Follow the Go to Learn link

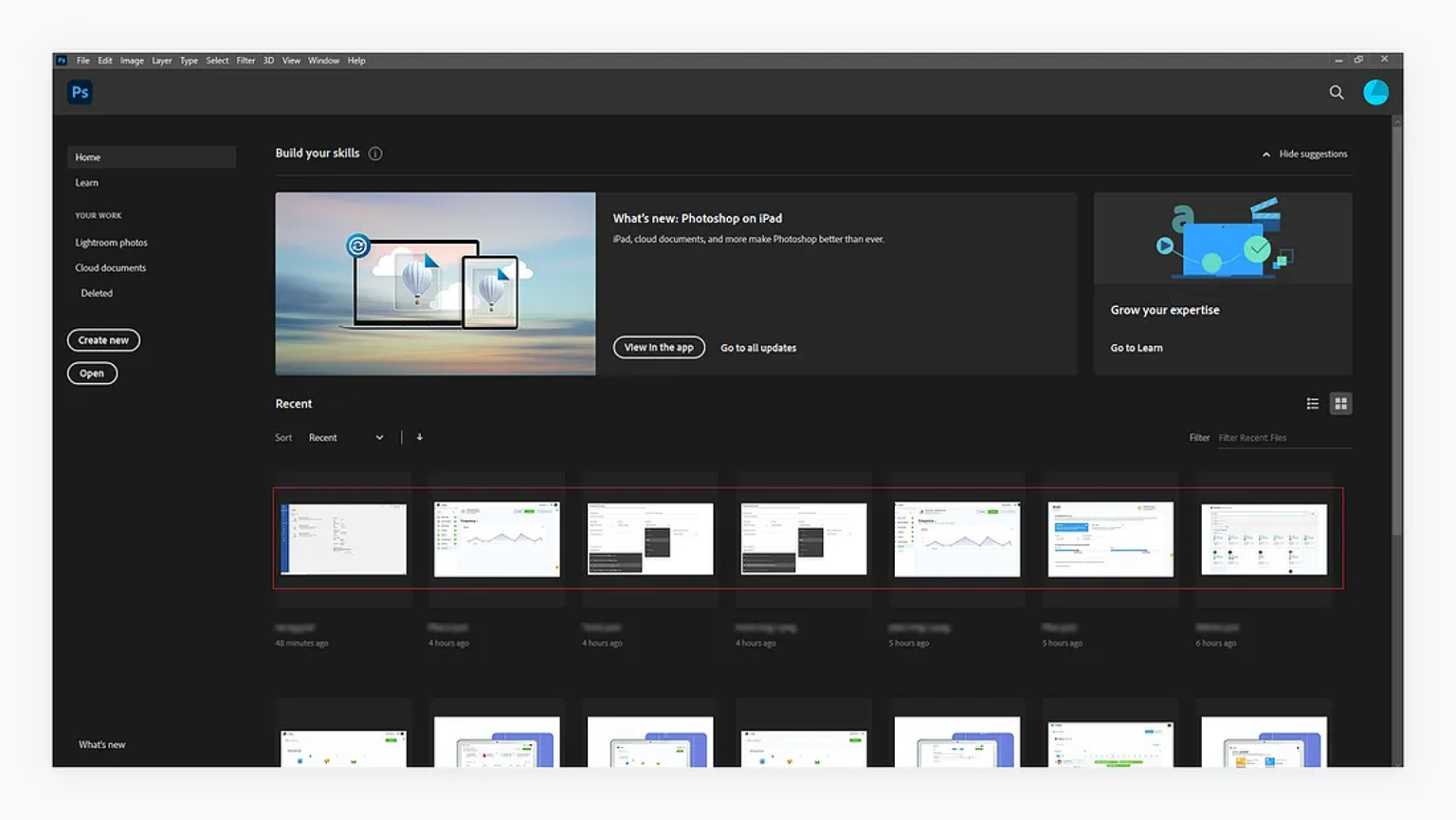tap(1137, 348)
